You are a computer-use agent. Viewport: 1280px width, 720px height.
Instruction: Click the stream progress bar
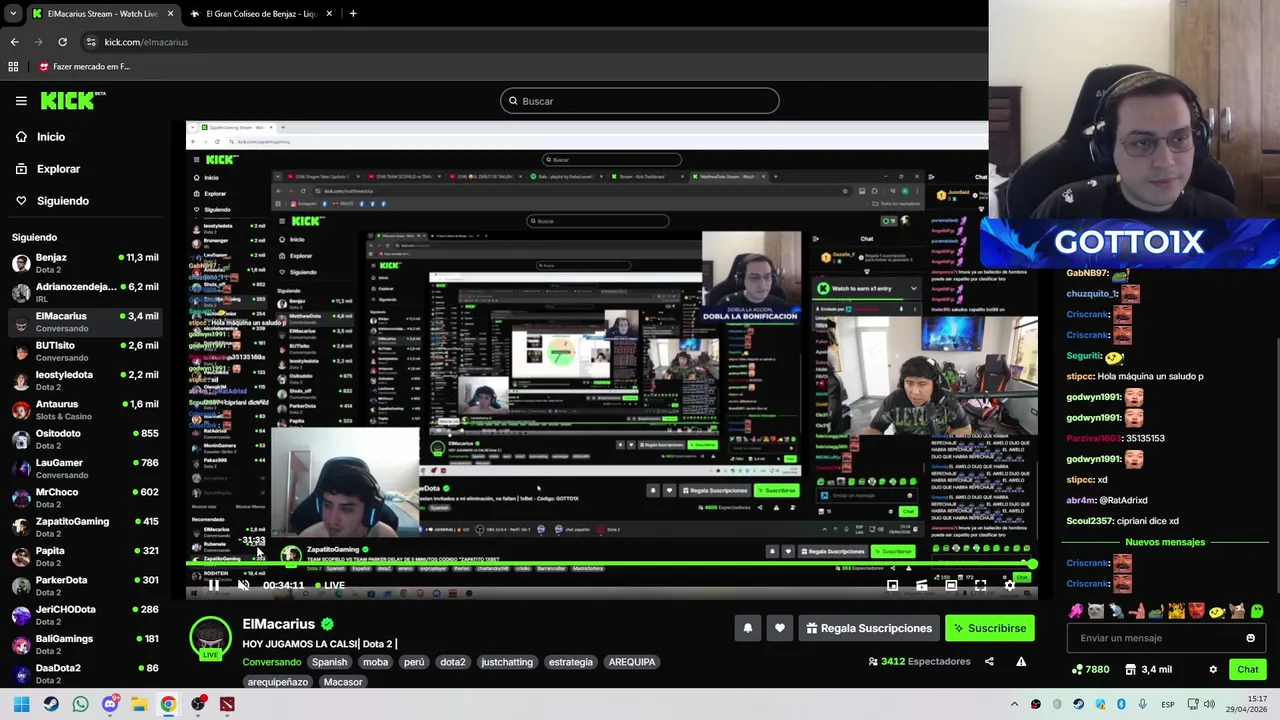pyautogui.click(x=611, y=565)
